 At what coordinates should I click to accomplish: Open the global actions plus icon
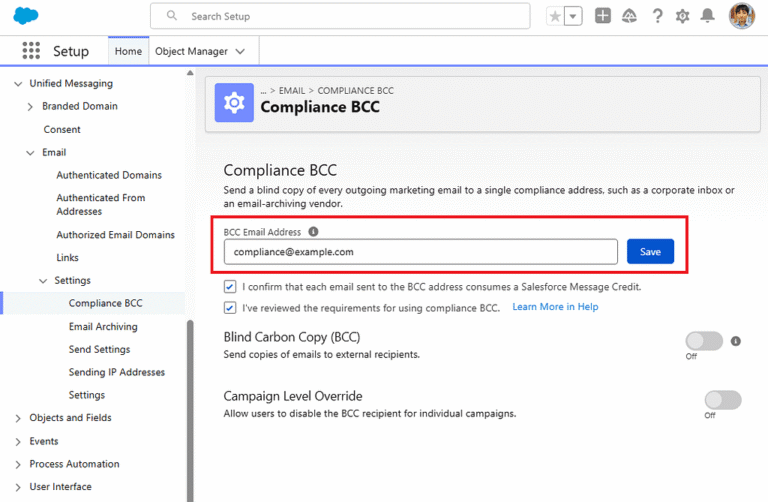602,16
